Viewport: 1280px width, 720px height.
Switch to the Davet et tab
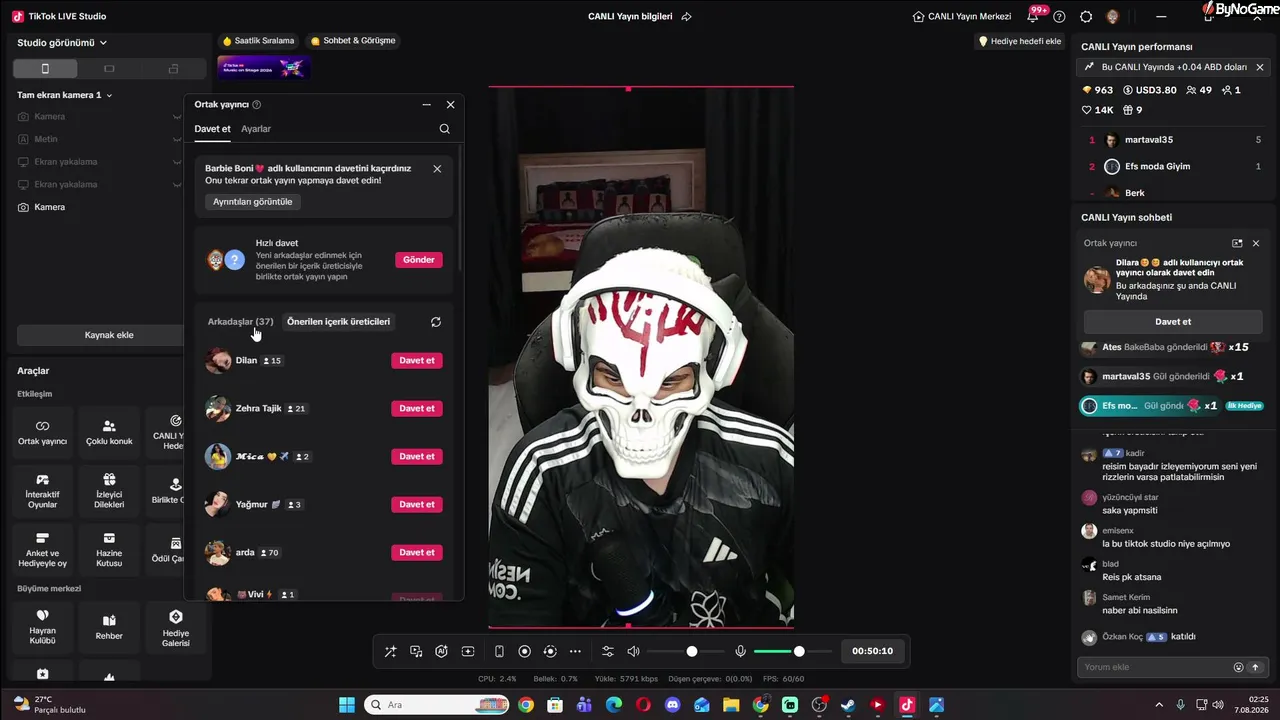[x=212, y=129]
